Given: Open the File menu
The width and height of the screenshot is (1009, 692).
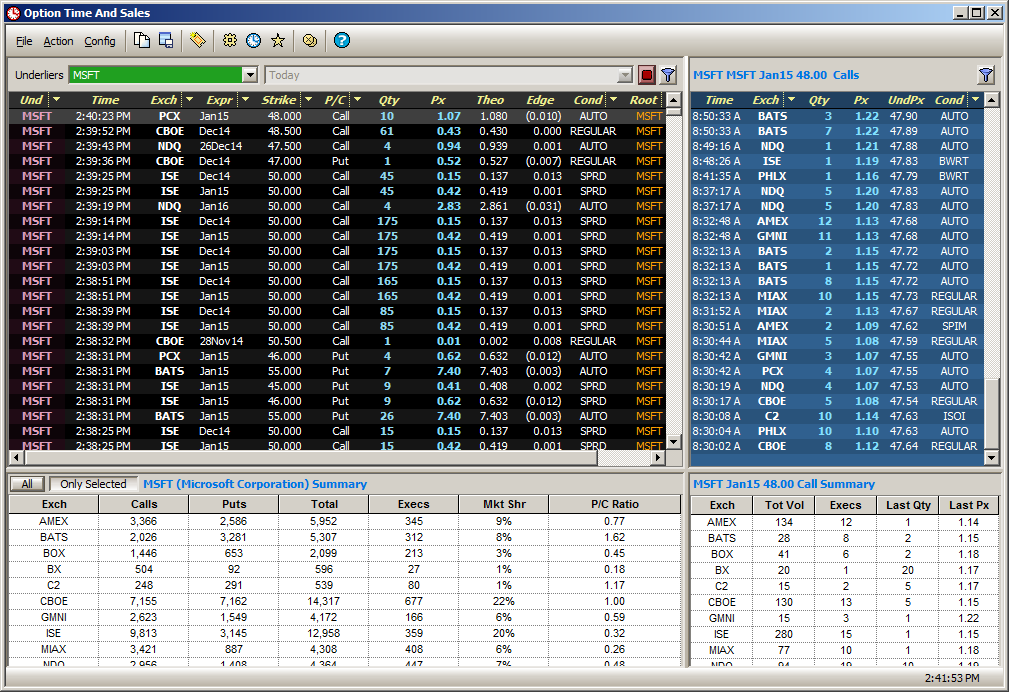Looking at the screenshot, I should (x=24, y=41).
